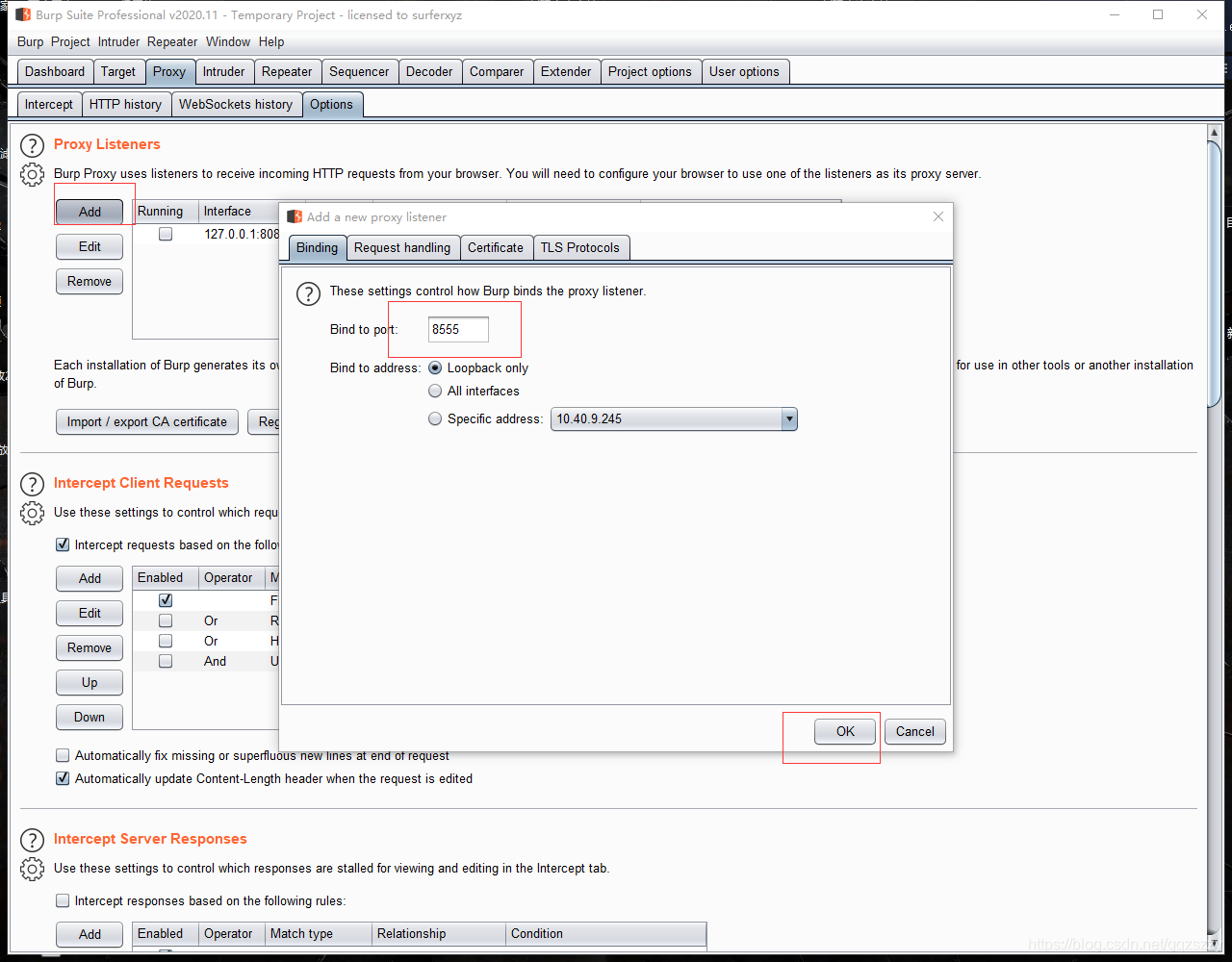Switch to Dashboard tab
Viewport: 1232px width, 962px height.
click(55, 71)
